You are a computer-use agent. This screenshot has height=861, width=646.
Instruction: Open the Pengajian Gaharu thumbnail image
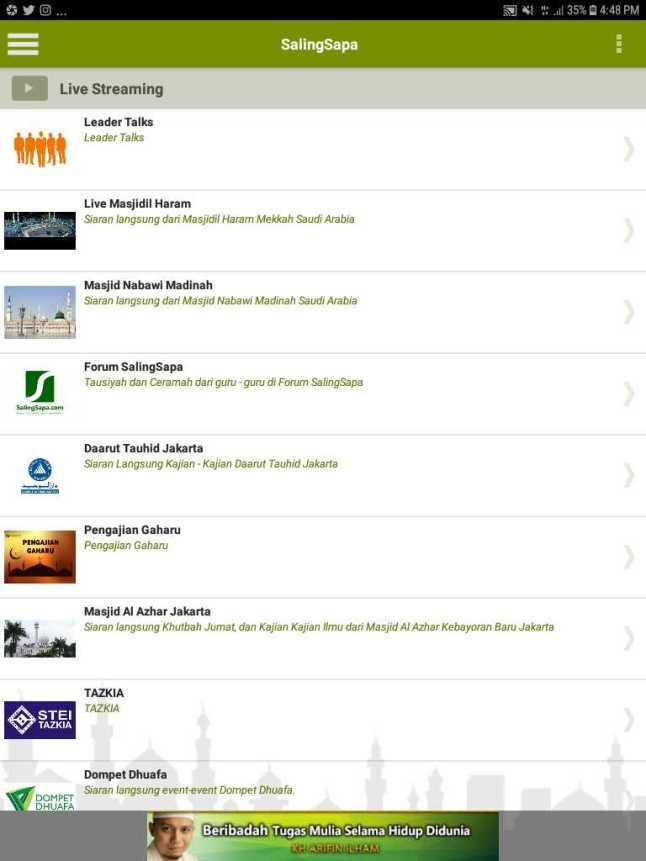(x=40, y=556)
